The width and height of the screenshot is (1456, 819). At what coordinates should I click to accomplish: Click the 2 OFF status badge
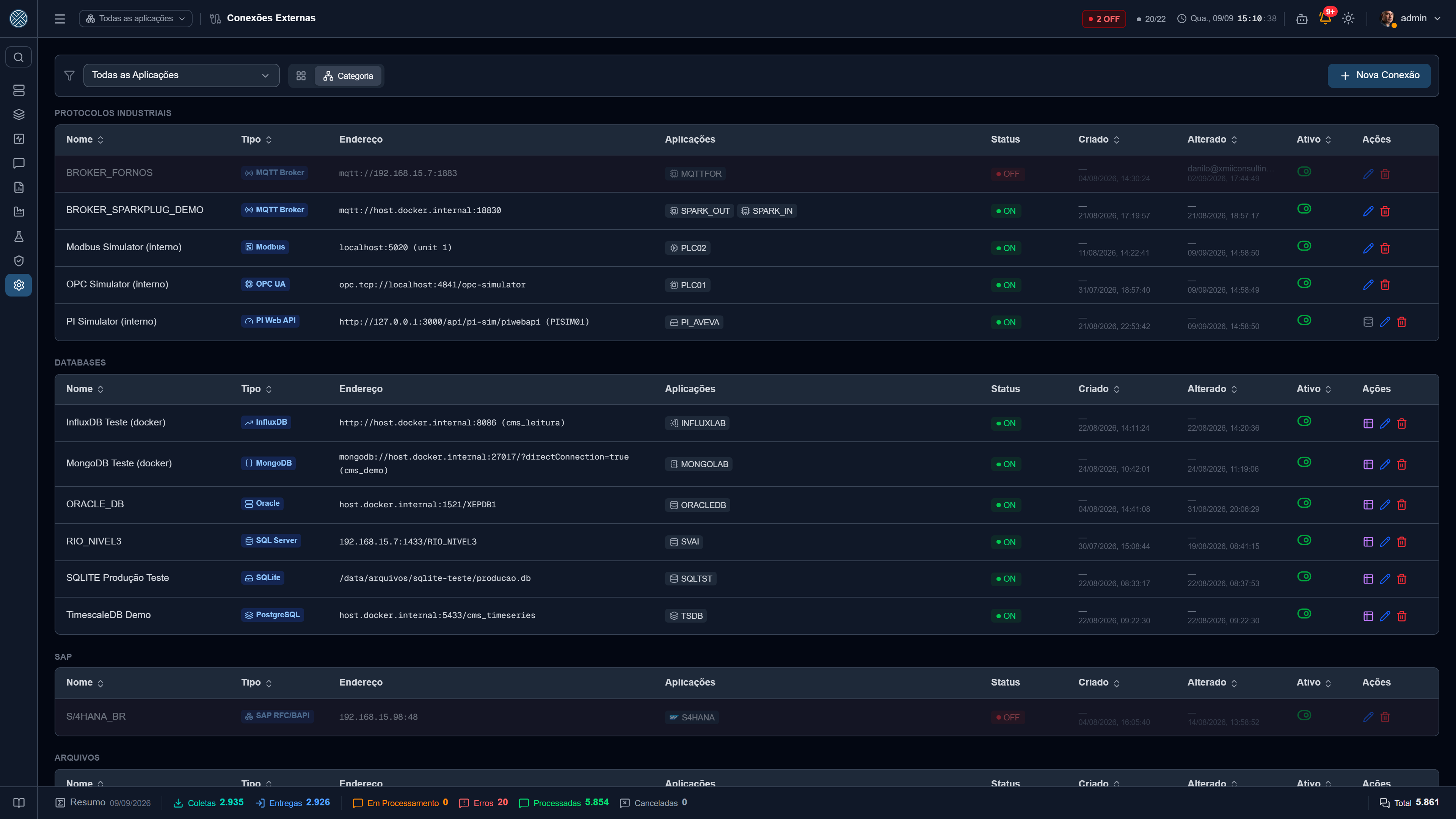click(x=1103, y=19)
